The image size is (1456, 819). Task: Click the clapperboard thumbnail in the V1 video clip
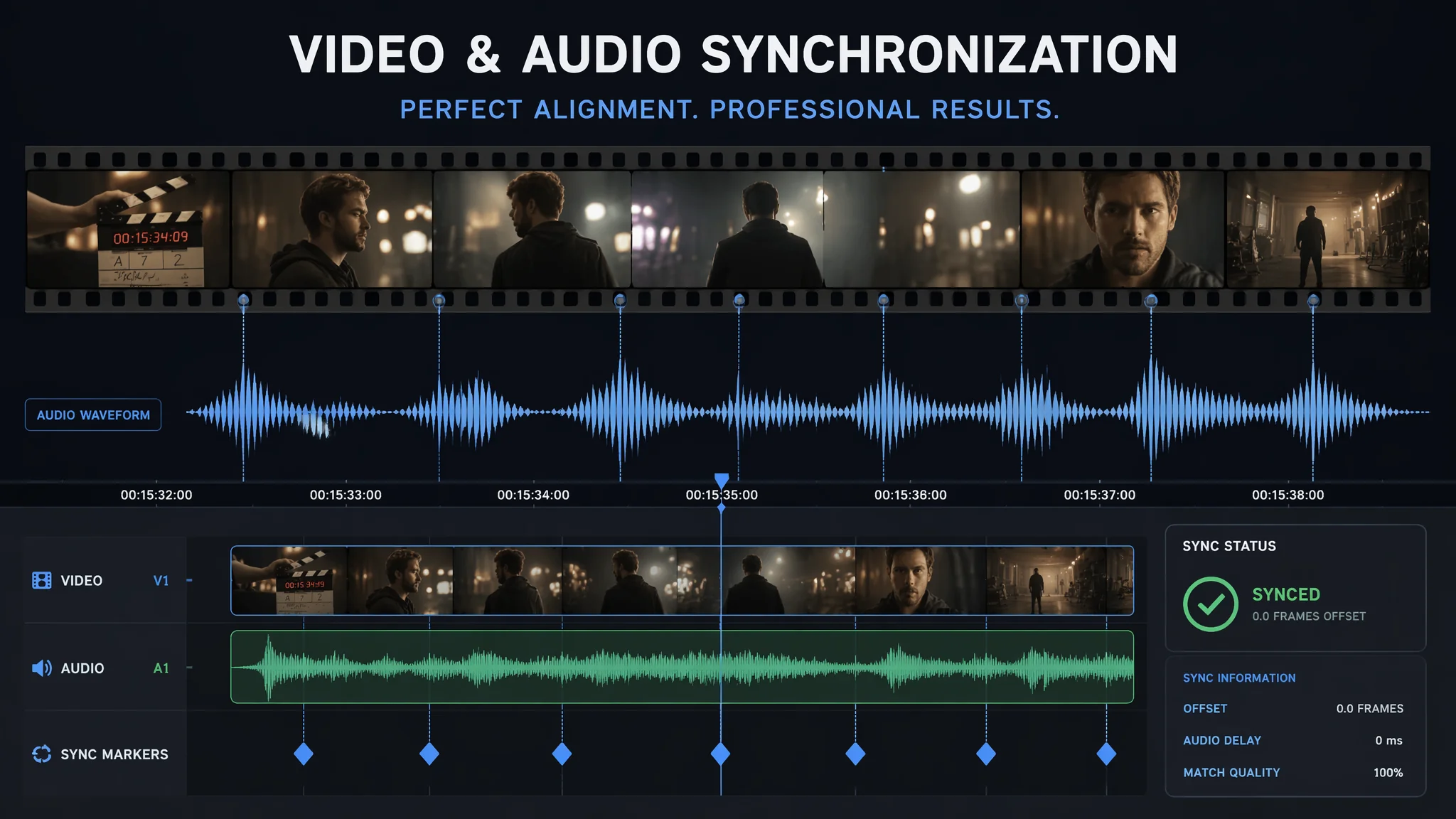(x=290, y=580)
